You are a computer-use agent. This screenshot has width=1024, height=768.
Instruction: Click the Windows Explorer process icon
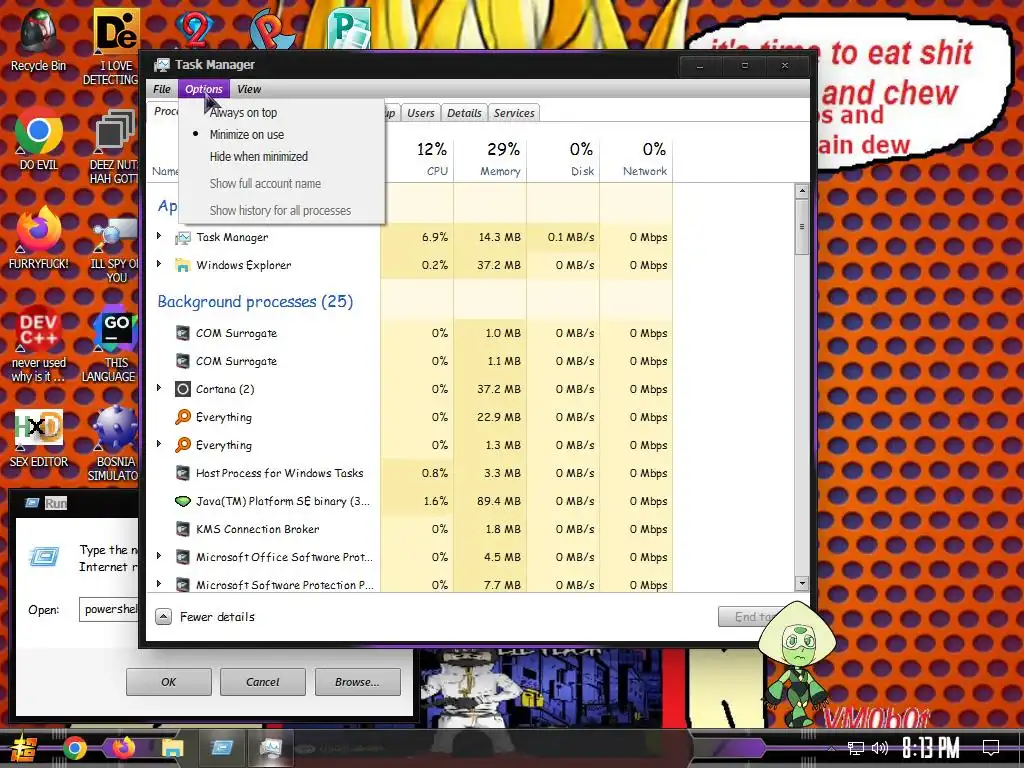tap(183, 265)
